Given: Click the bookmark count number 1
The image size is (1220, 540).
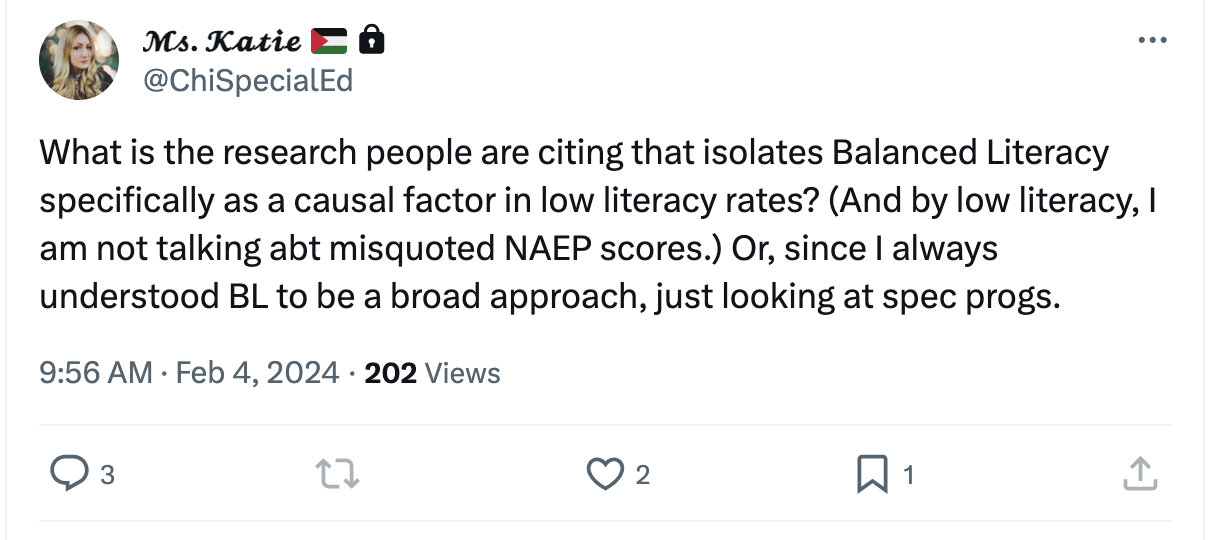Looking at the screenshot, I should coord(909,476).
